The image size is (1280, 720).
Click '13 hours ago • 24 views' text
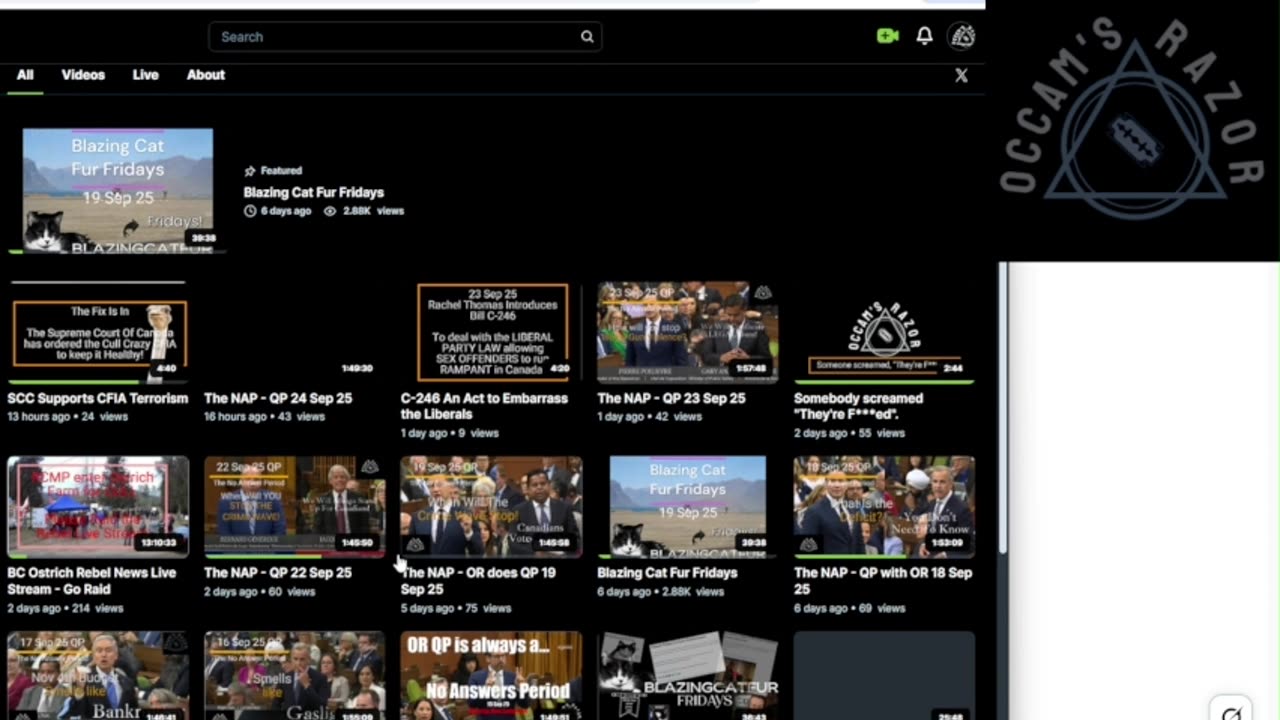click(67, 416)
